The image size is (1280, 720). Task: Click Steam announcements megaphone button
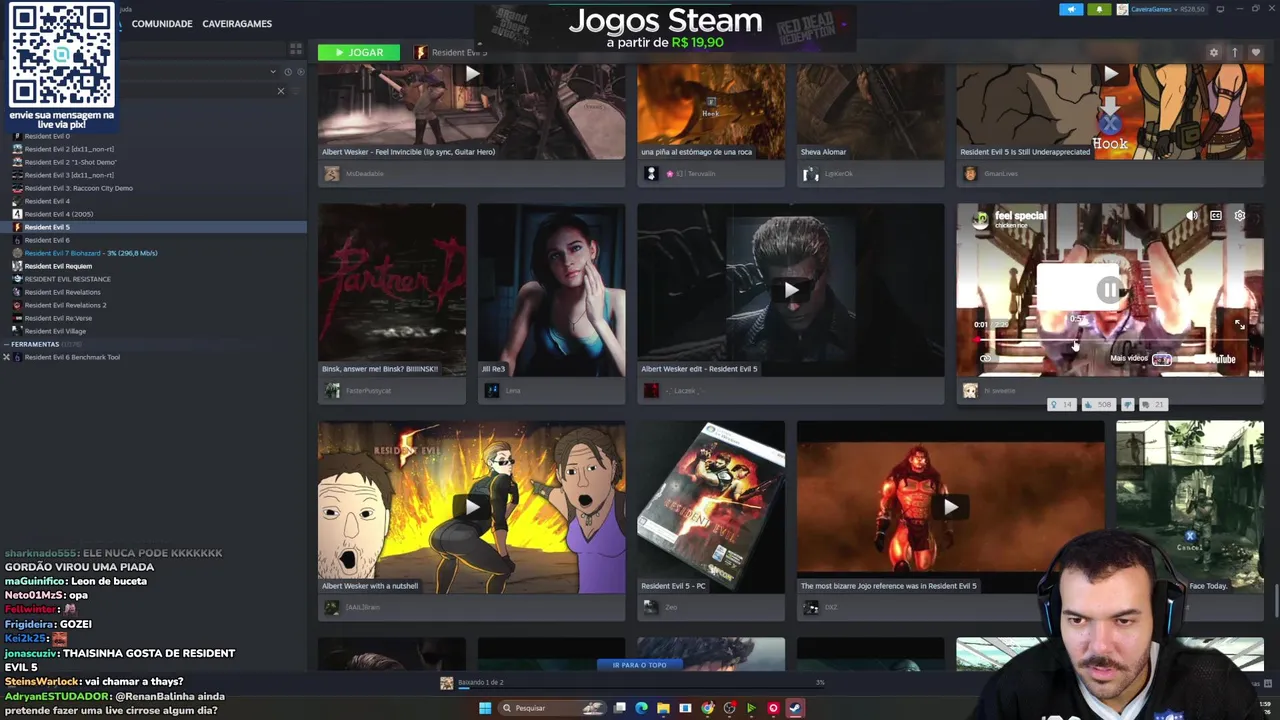click(x=1071, y=9)
